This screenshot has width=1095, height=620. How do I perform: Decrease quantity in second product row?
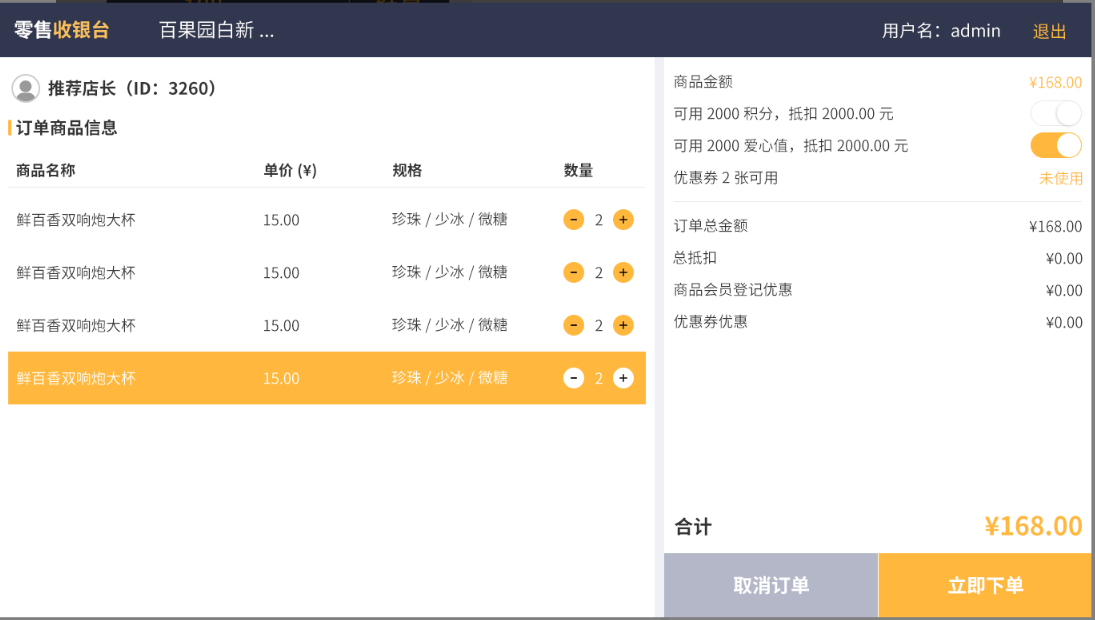coord(574,272)
